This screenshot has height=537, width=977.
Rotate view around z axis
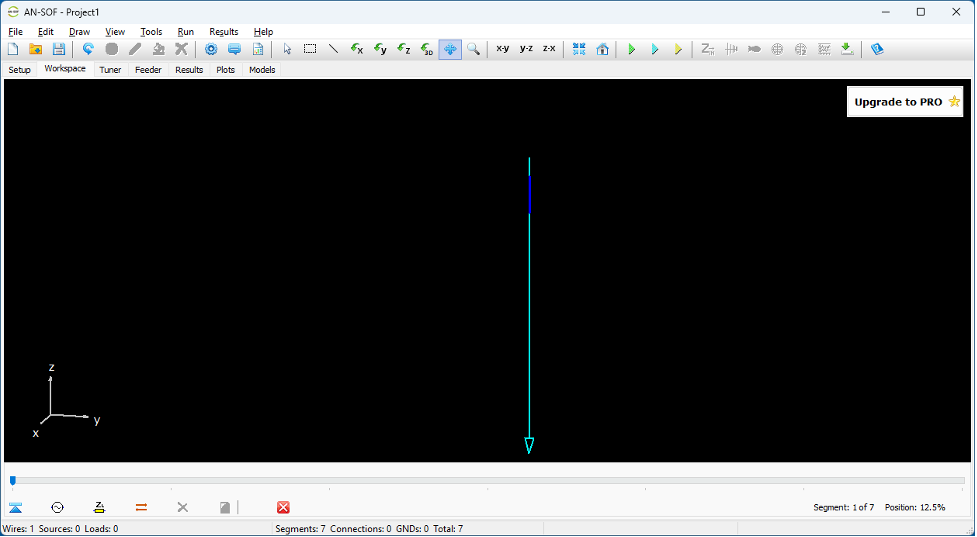pos(404,49)
